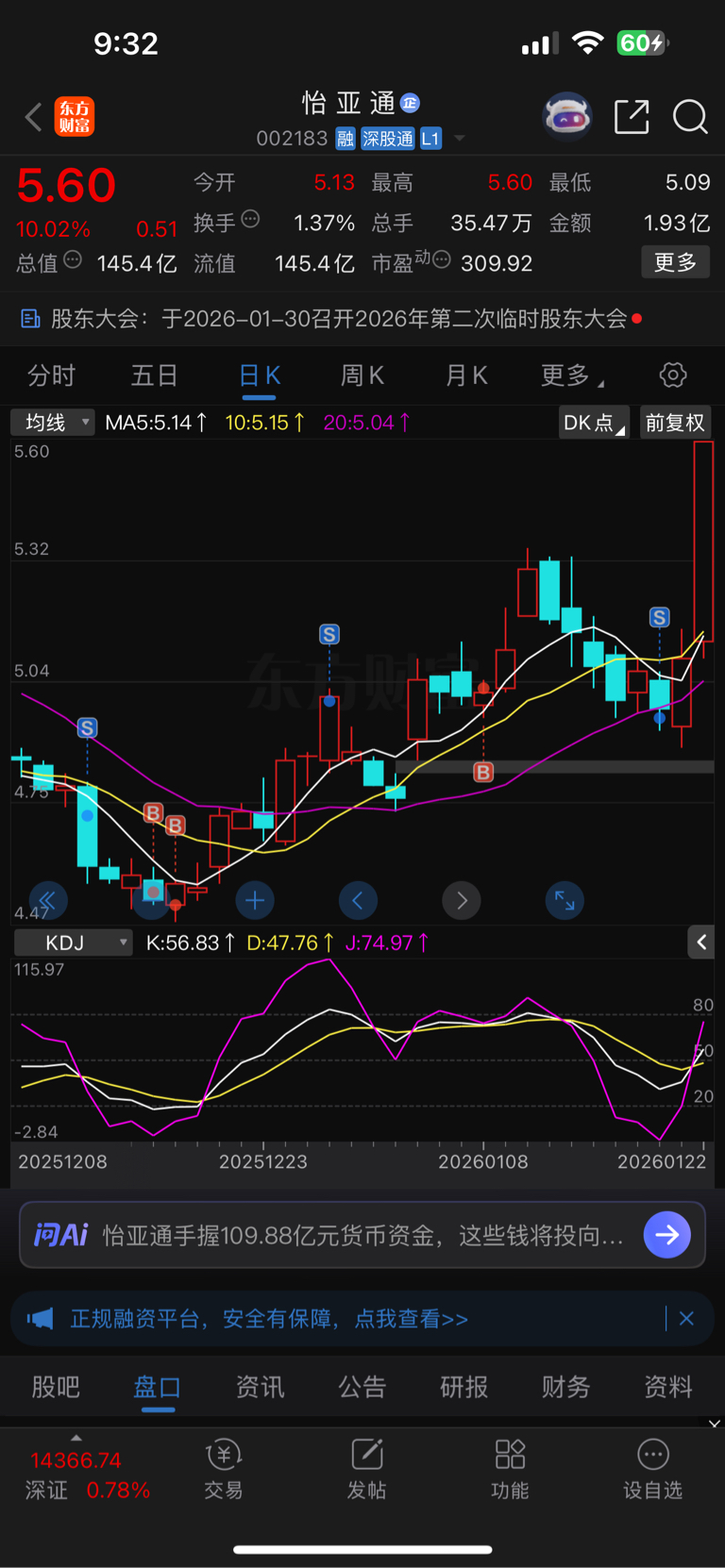The image size is (725, 1568).
Task: Tap the 市盈 info circle icon
Action: [441, 260]
